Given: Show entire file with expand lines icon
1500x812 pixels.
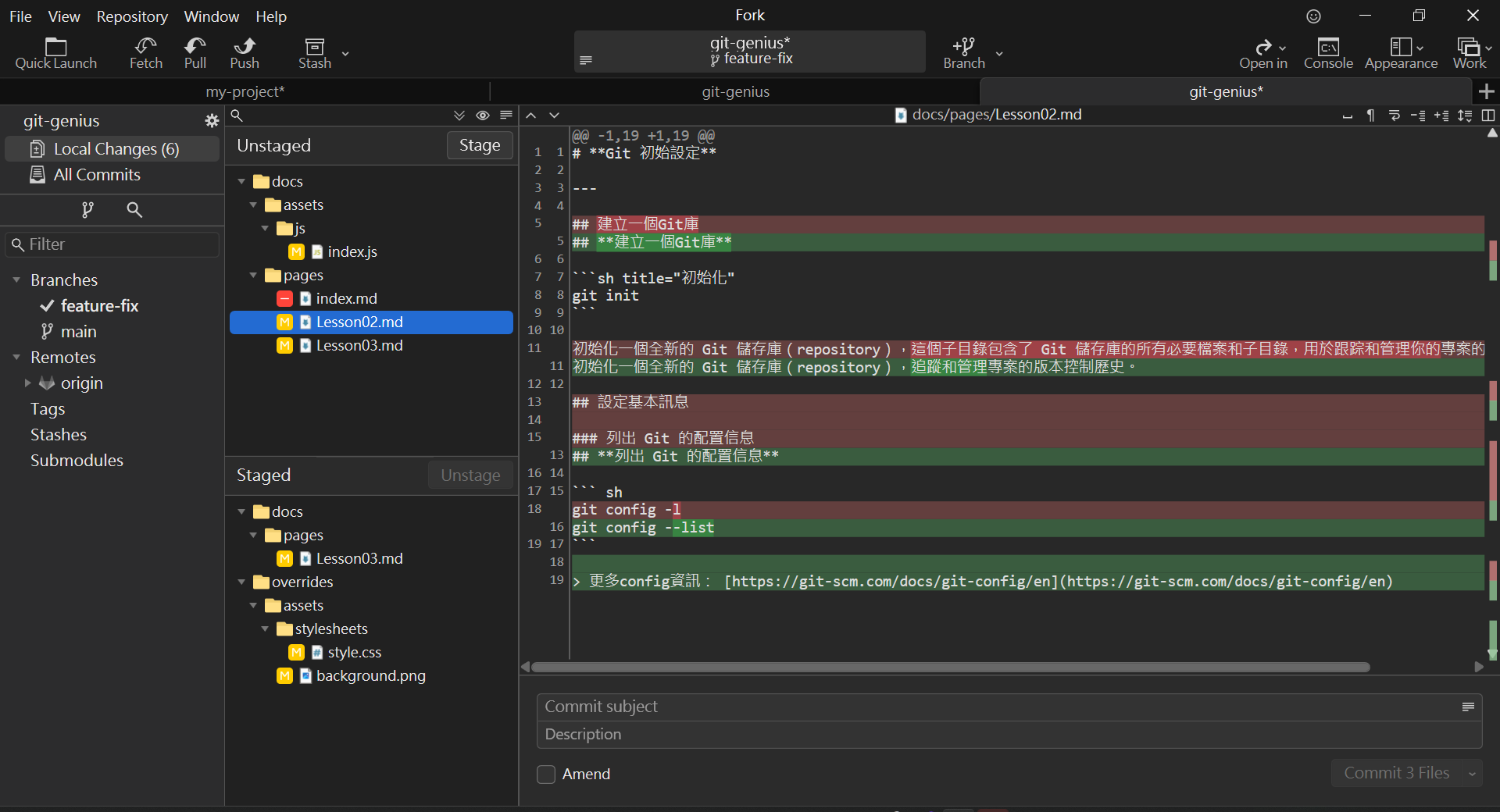Looking at the screenshot, I should pyautogui.click(x=1466, y=116).
